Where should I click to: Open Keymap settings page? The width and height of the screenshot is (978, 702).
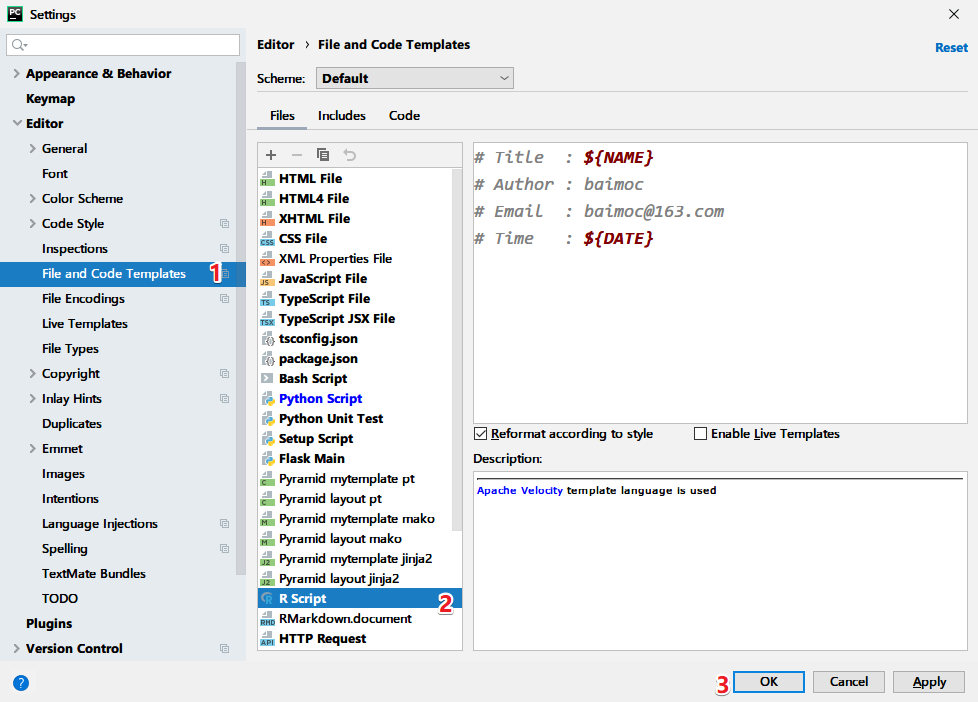click(x=51, y=99)
